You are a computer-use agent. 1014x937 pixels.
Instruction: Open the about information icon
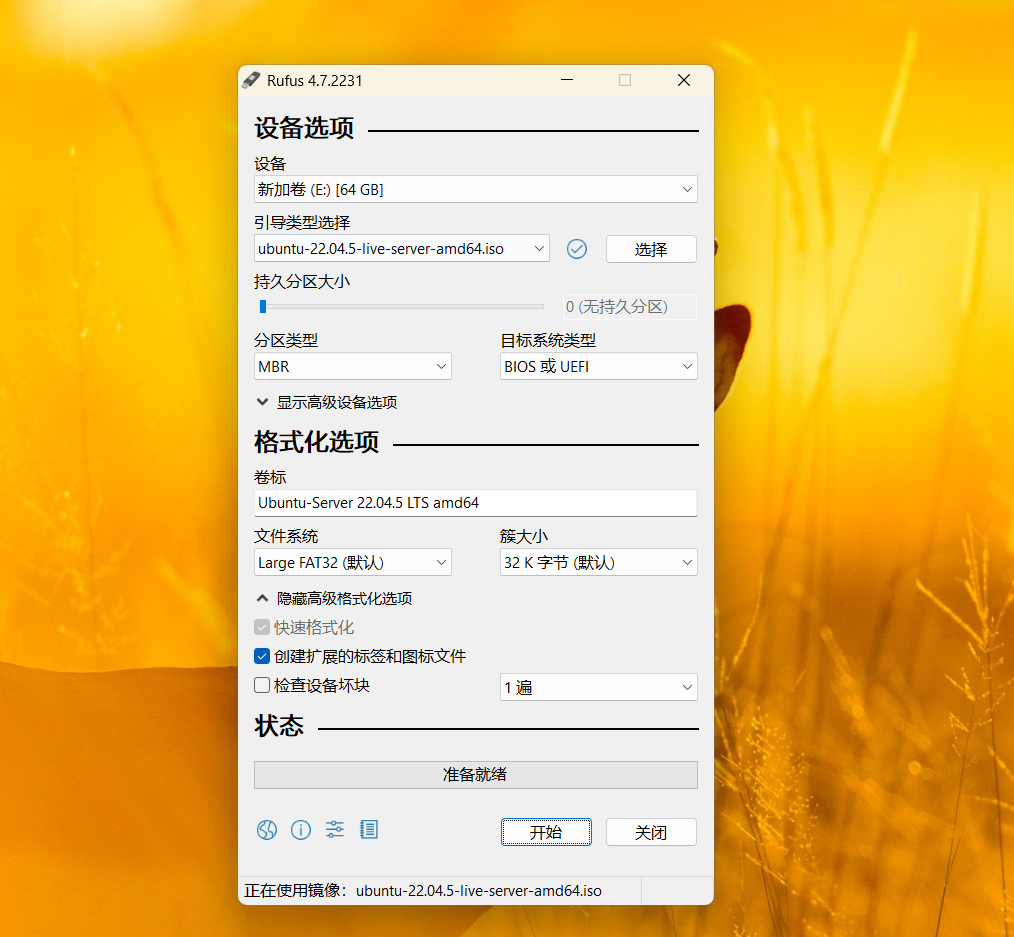(x=301, y=830)
